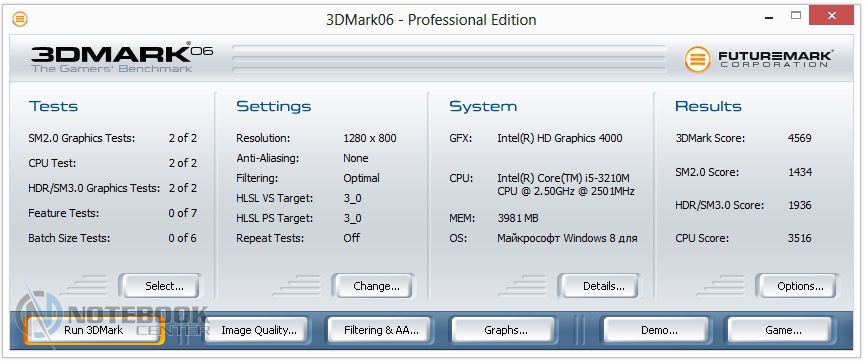Launch the Demo... button
The height and width of the screenshot is (362, 865).
pos(656,330)
